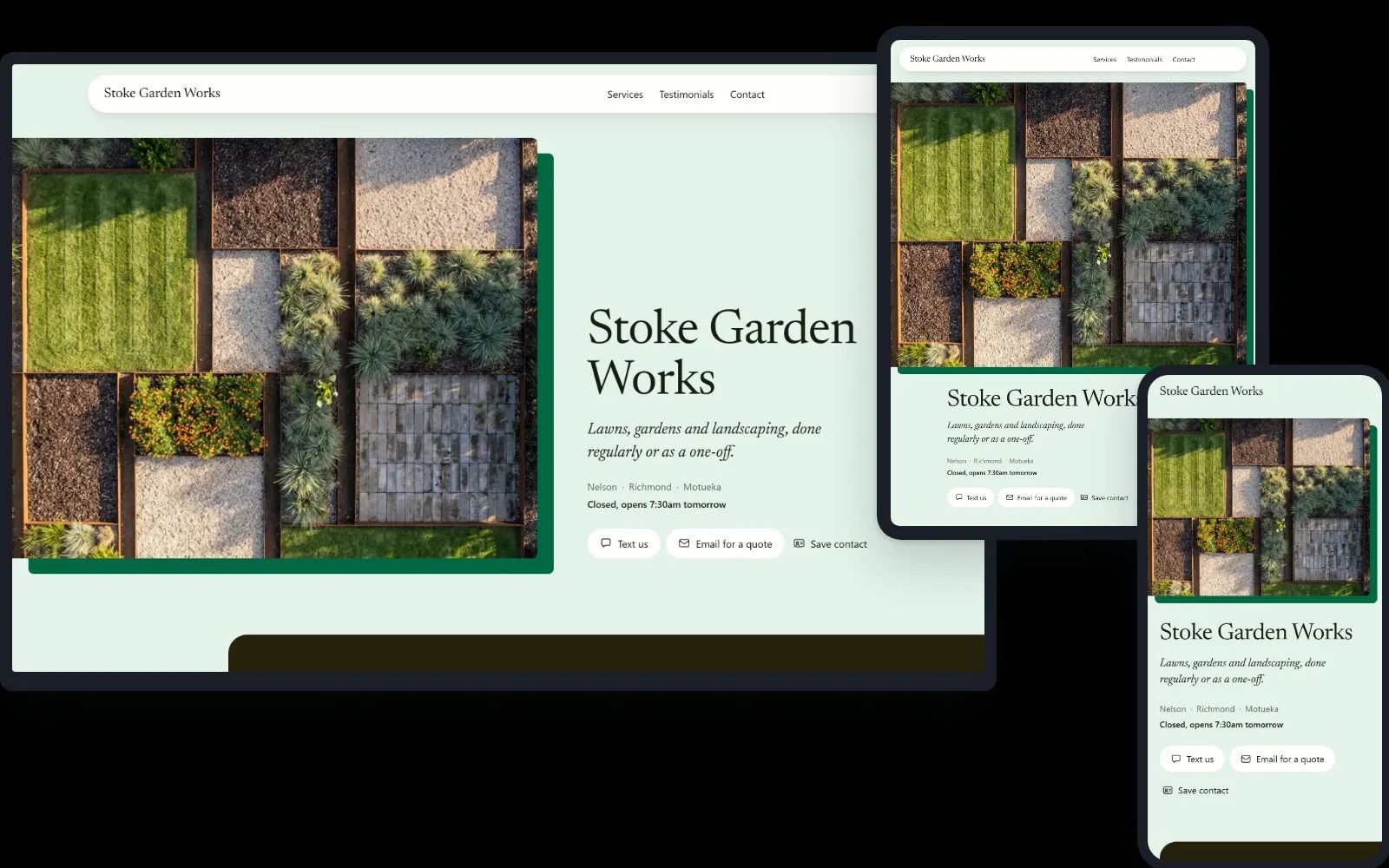The height and width of the screenshot is (868, 1389).
Task: Click Save contact in the phone view
Action: (1195, 791)
